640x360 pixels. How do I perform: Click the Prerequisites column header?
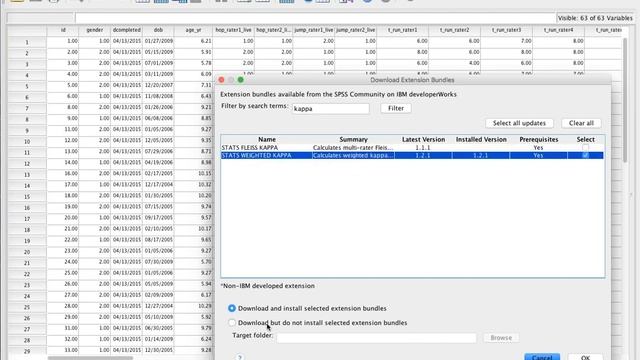pyautogui.click(x=538, y=140)
